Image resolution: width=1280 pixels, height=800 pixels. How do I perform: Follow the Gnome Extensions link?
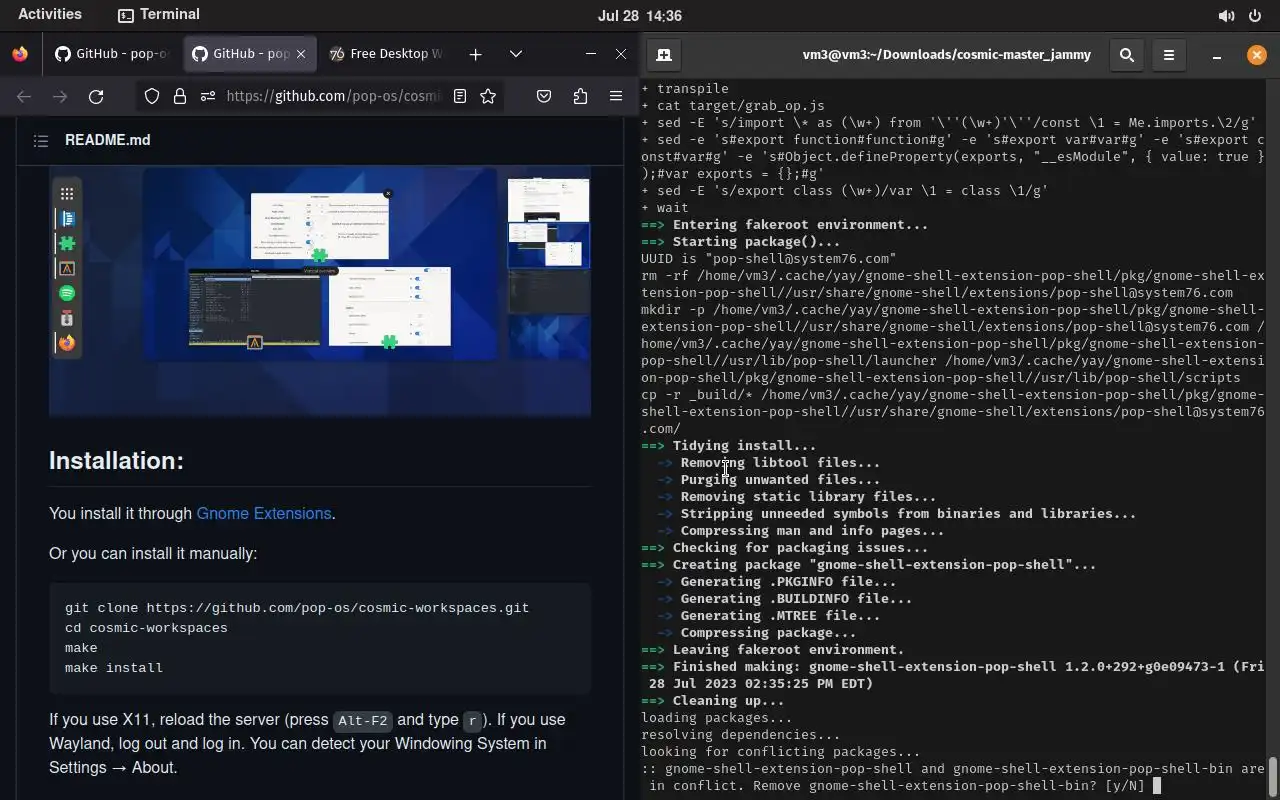[264, 513]
